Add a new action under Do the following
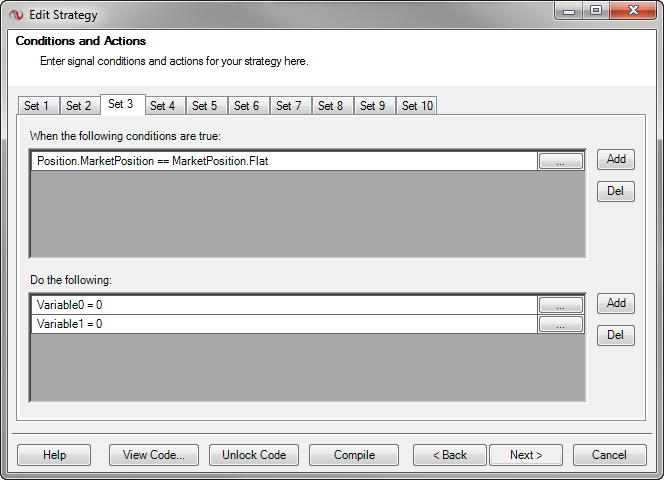The width and height of the screenshot is (664, 480). (x=616, y=303)
